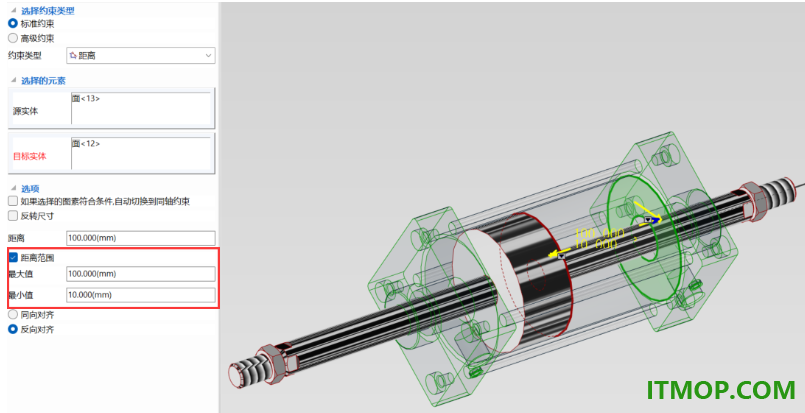The width and height of the screenshot is (805, 413).
Task: Click the red 目标实体 label
Action: [x=29, y=156]
